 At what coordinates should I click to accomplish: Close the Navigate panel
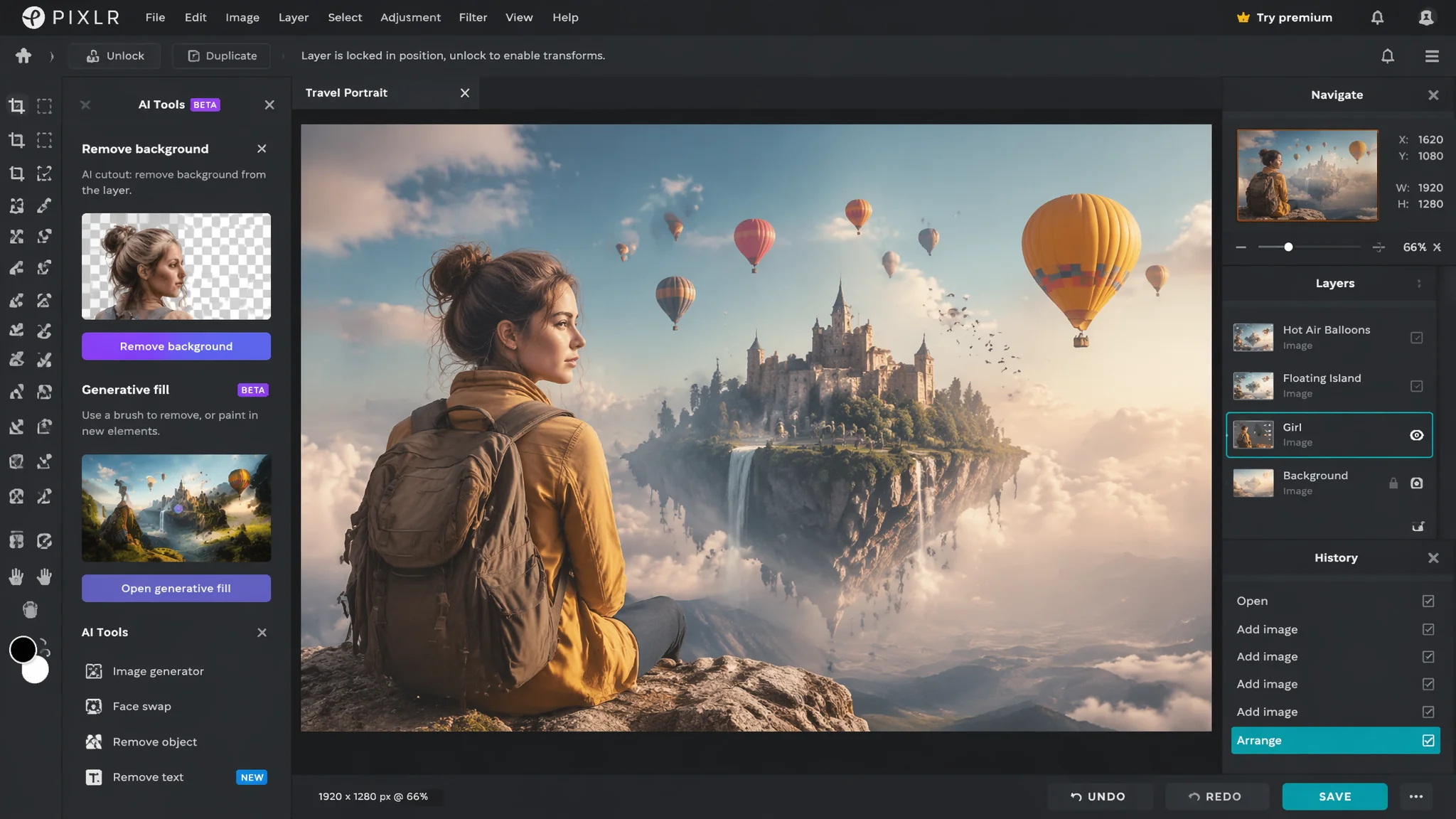click(1433, 95)
